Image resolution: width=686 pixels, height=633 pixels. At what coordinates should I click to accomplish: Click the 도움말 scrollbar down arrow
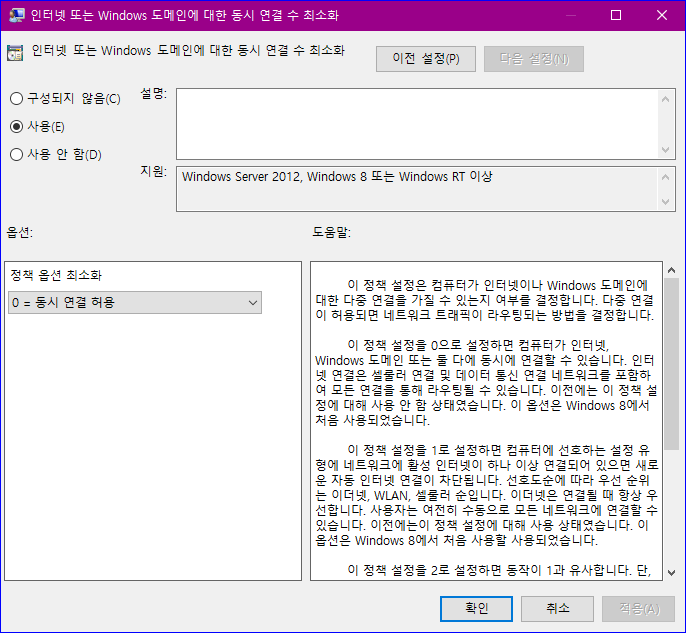click(x=672, y=572)
